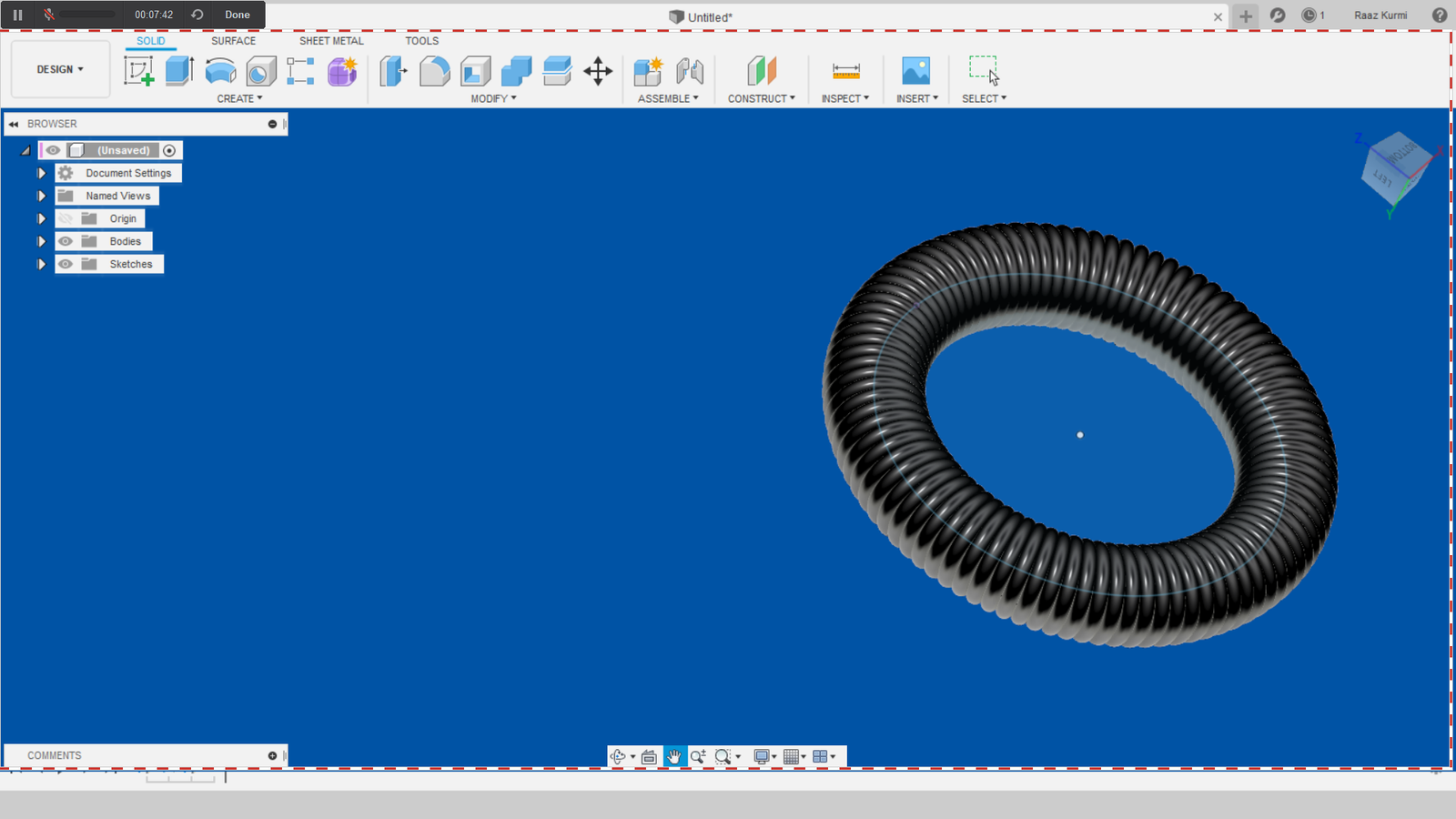Switch to the SOLID tab

point(151,41)
